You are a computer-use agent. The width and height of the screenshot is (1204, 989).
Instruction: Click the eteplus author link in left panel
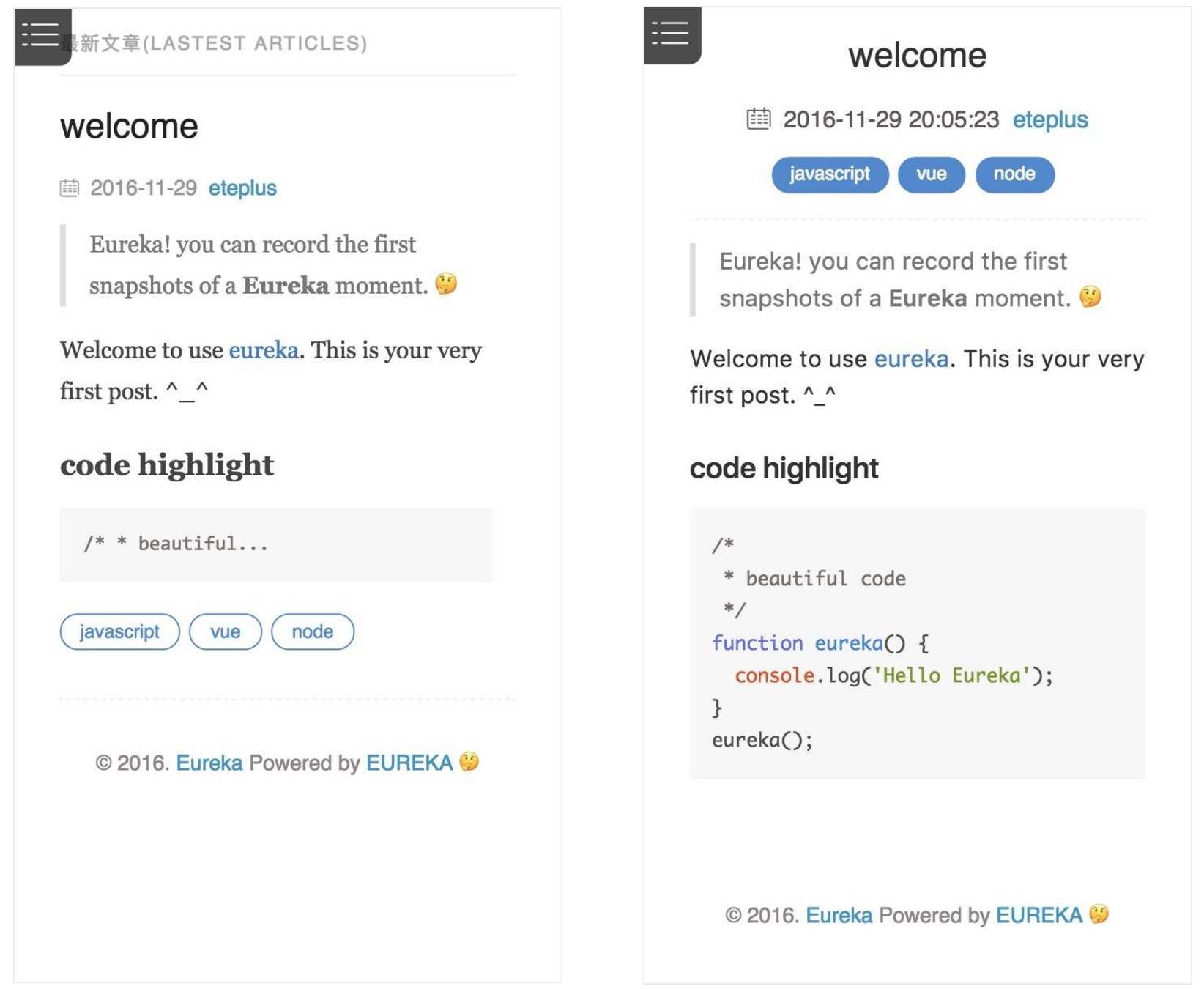[242, 188]
